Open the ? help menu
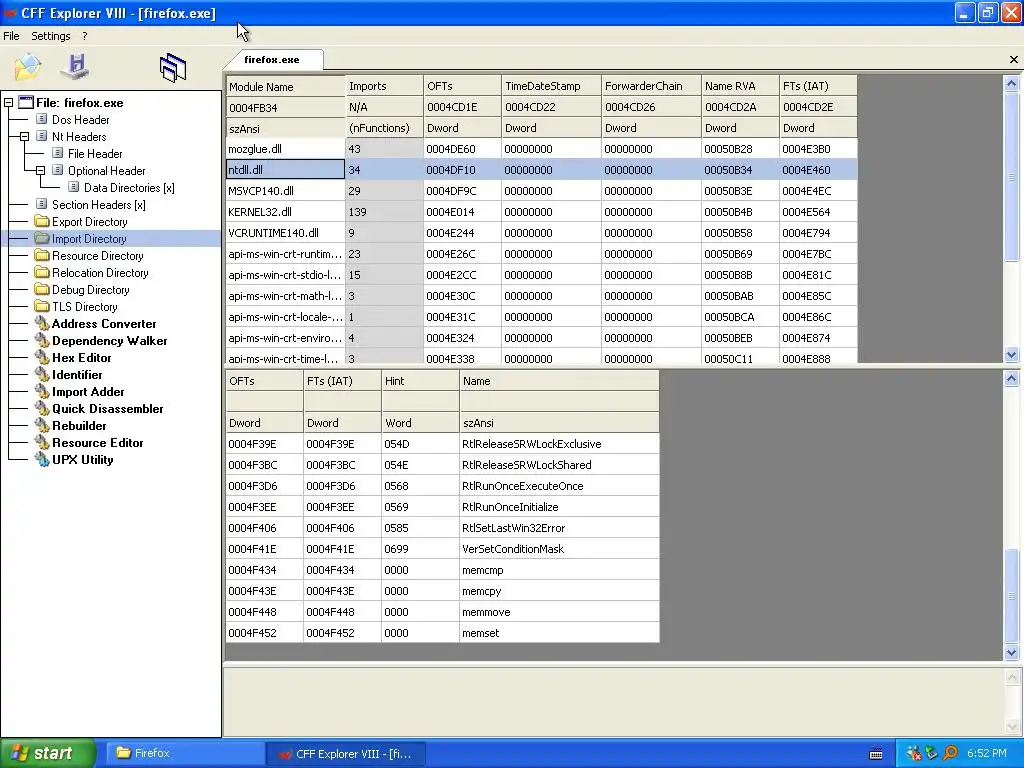 85,36
